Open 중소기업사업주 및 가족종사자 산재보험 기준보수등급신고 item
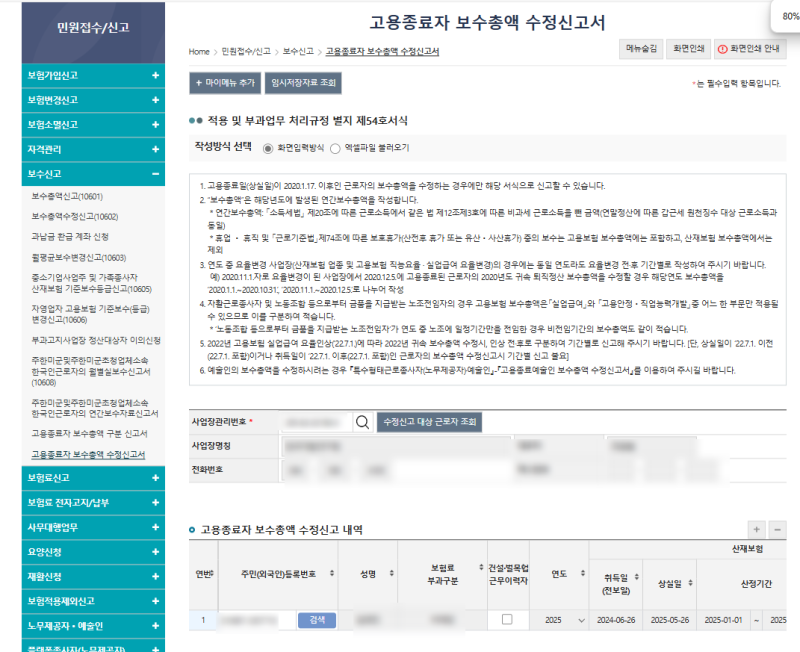The image size is (800, 652). tap(92, 283)
